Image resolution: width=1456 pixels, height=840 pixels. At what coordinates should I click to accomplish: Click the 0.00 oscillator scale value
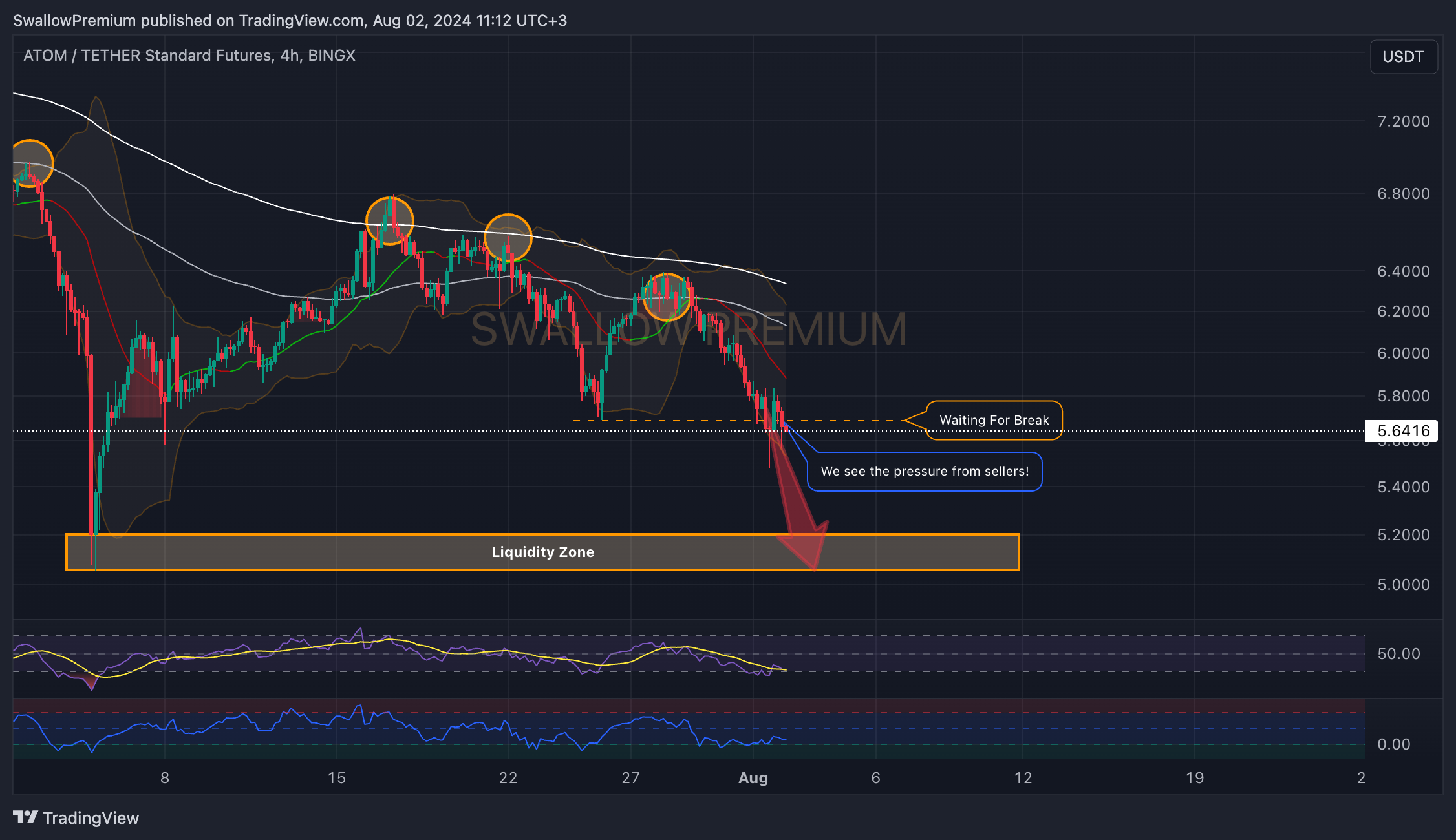pos(1394,744)
